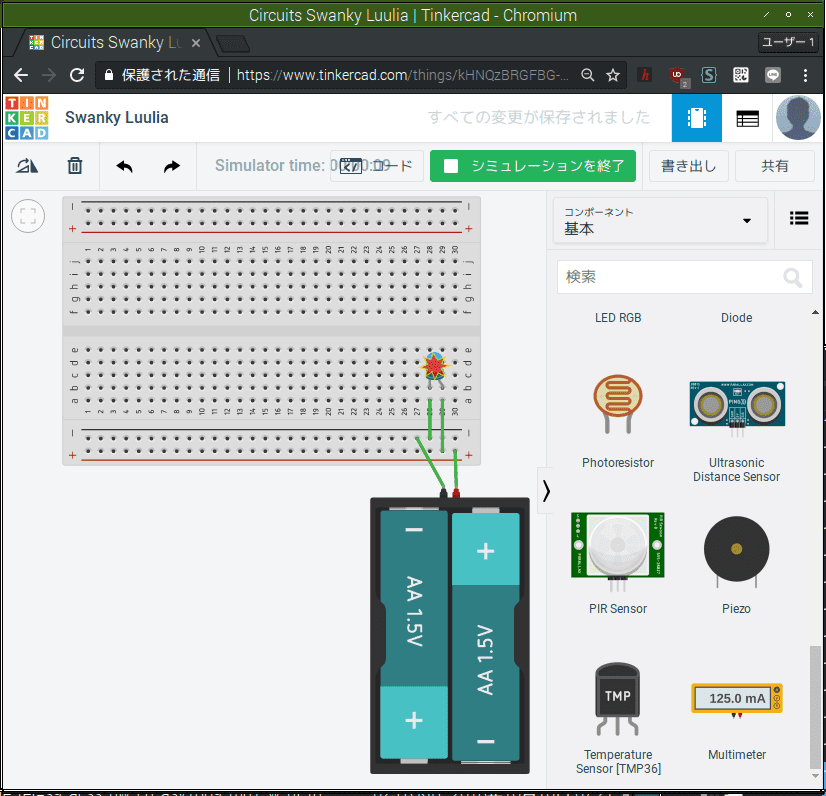Select the Ultrasonic Distance Sensor component

736,430
